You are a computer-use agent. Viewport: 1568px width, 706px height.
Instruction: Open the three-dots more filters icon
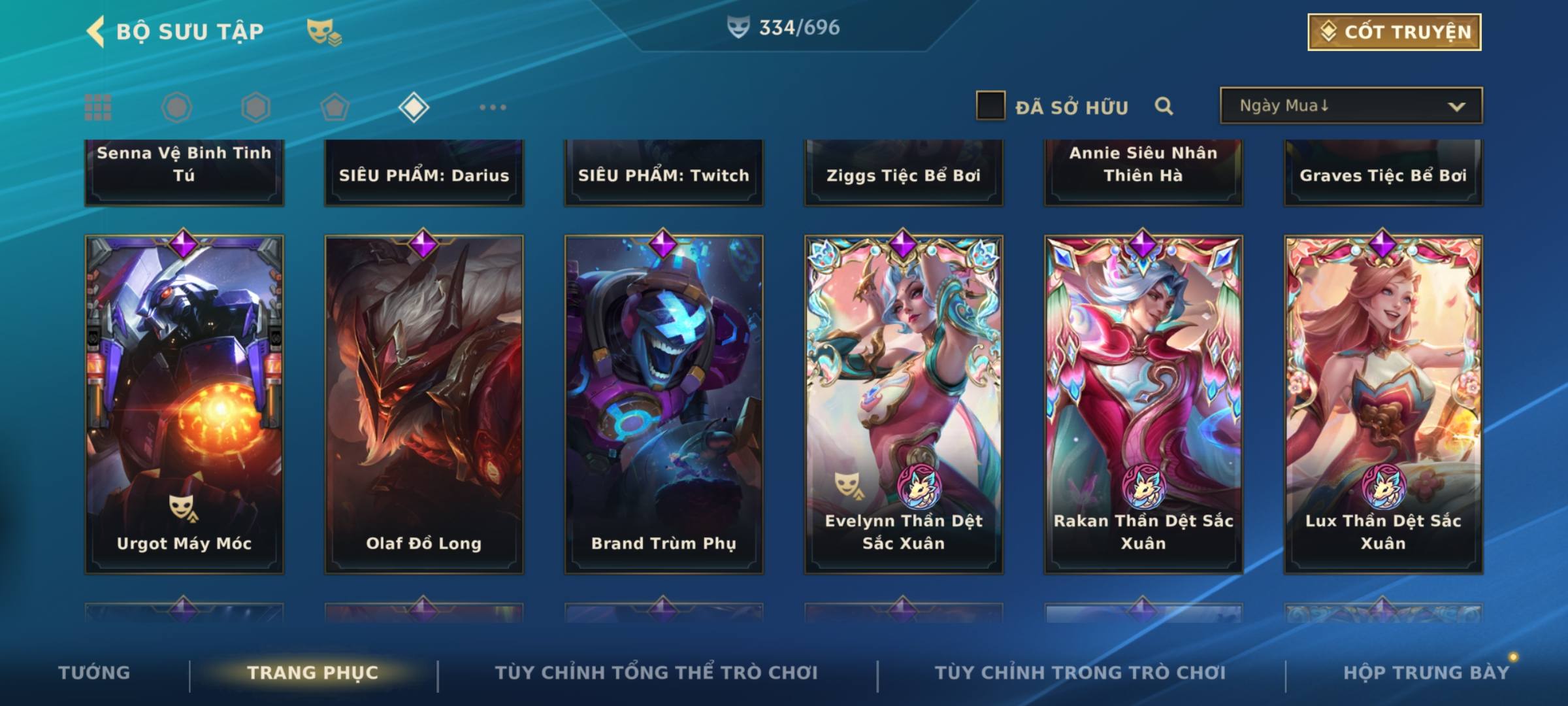[493, 107]
